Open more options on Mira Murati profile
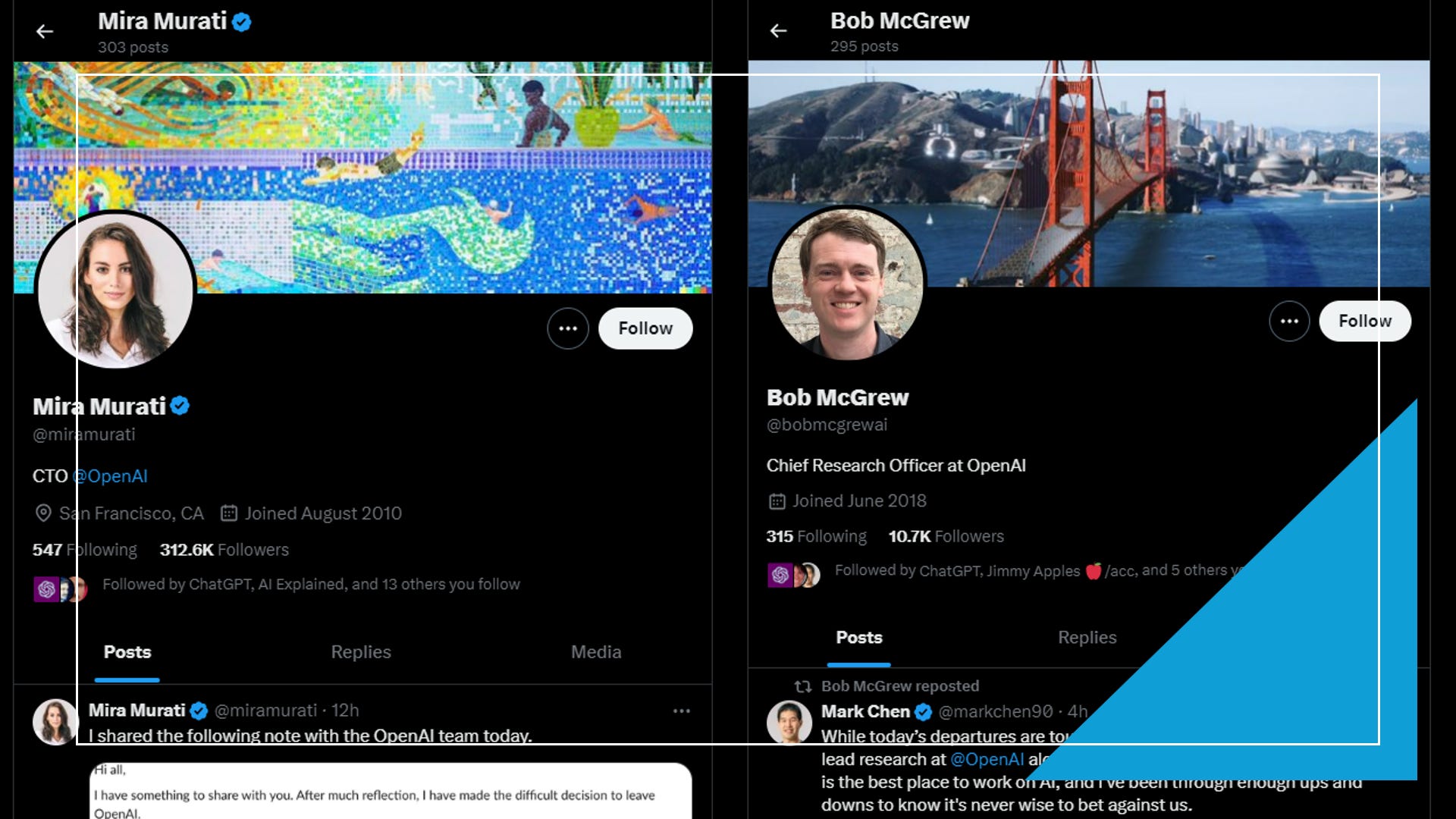The width and height of the screenshot is (1456, 819). tap(568, 328)
